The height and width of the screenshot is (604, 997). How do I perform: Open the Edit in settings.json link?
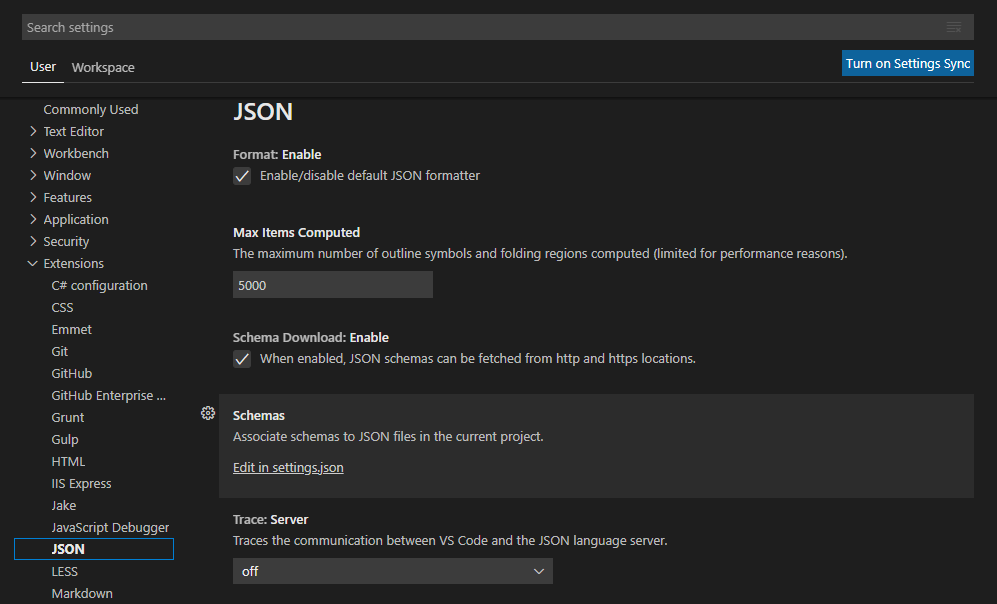288,467
